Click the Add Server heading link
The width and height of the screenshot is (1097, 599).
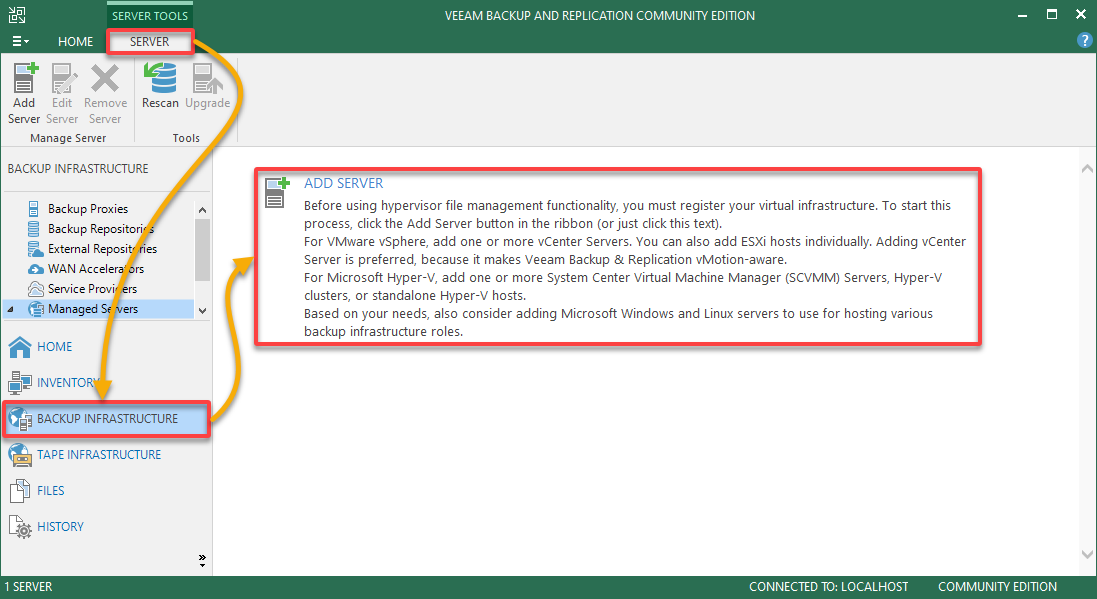pyautogui.click(x=344, y=183)
